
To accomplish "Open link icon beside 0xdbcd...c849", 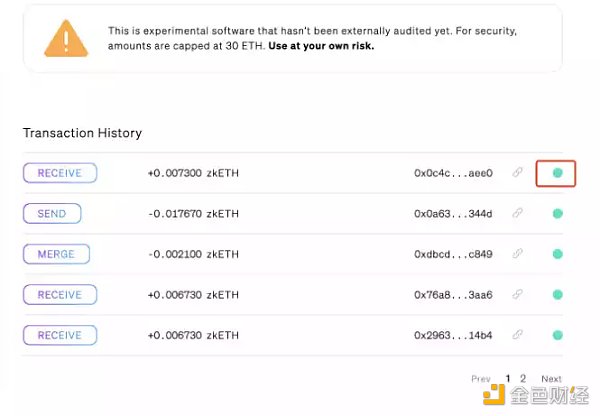I will point(517,254).
